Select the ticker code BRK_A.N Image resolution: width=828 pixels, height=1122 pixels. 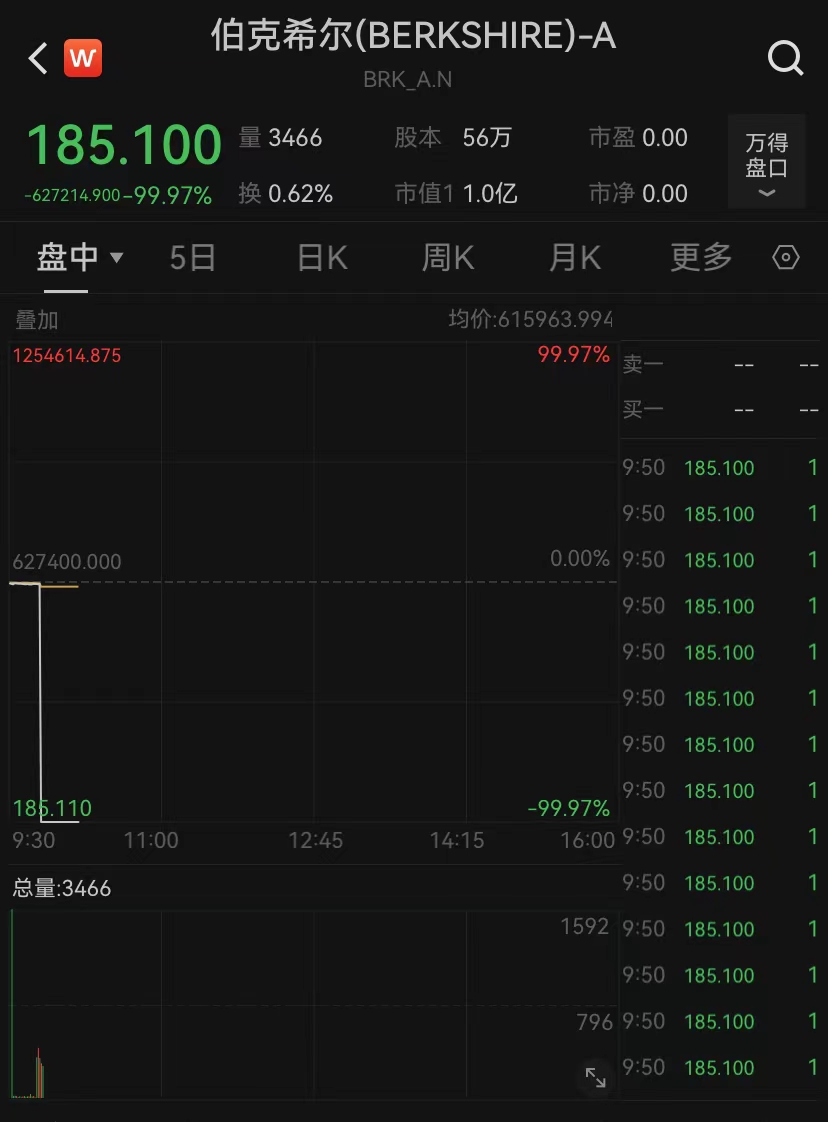pos(407,79)
